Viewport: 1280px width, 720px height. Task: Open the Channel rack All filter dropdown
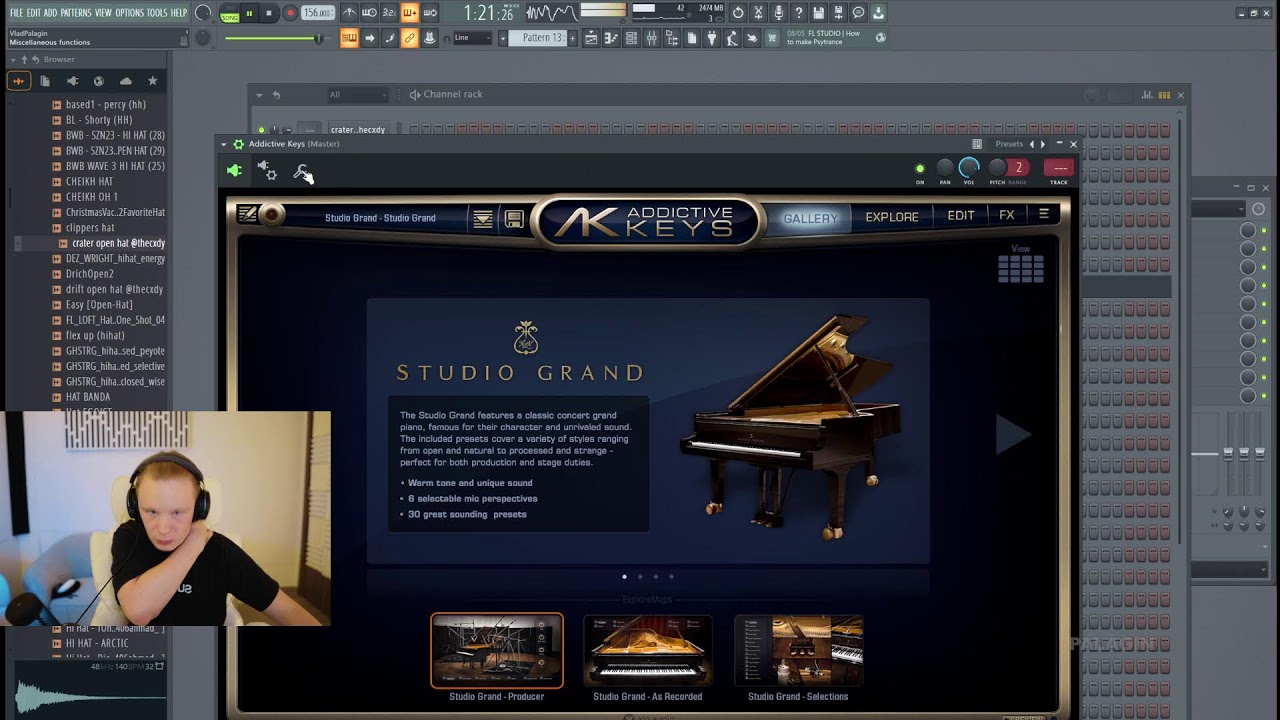pos(357,95)
